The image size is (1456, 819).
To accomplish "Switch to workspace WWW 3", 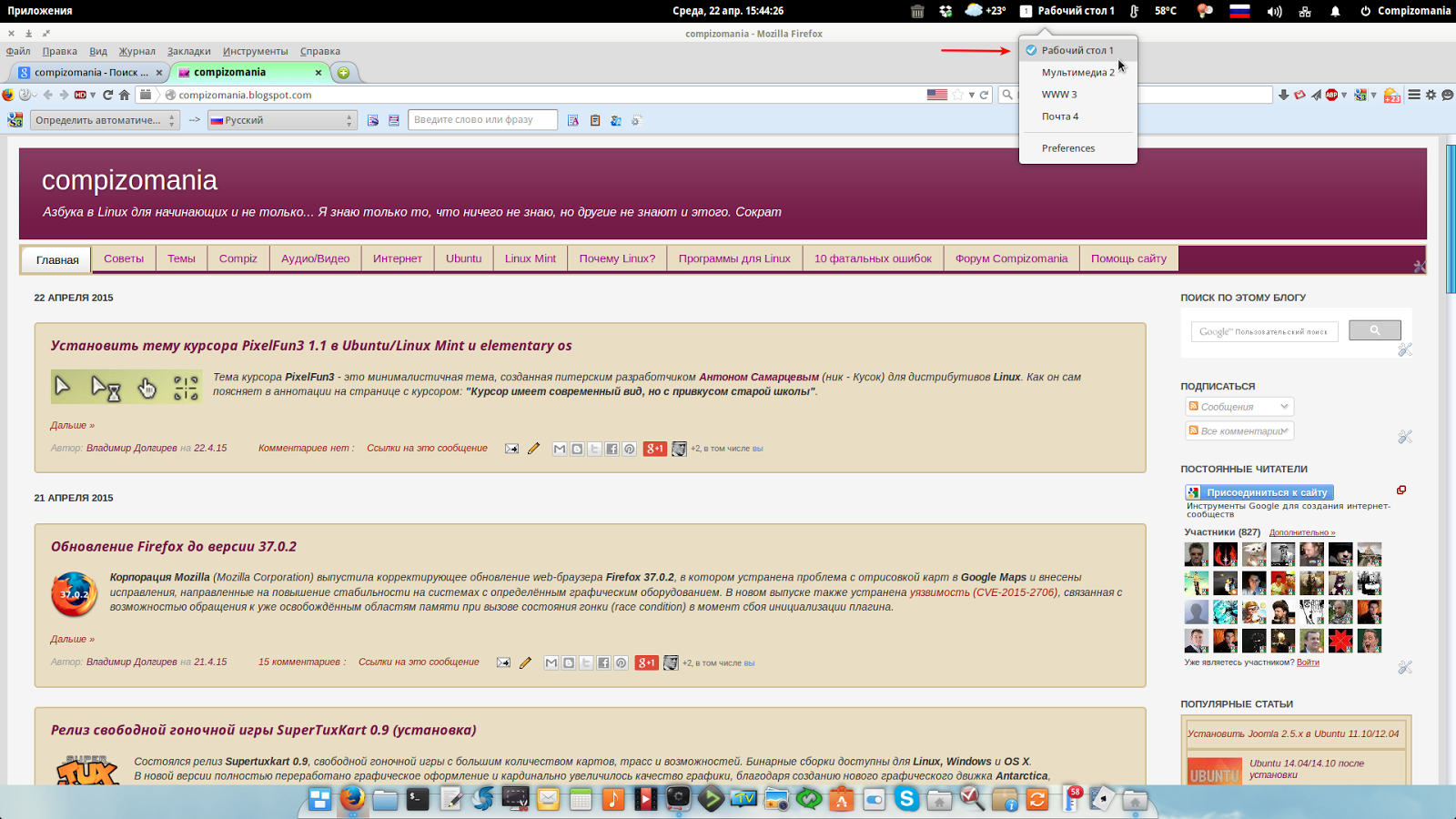I will (x=1078, y=94).
